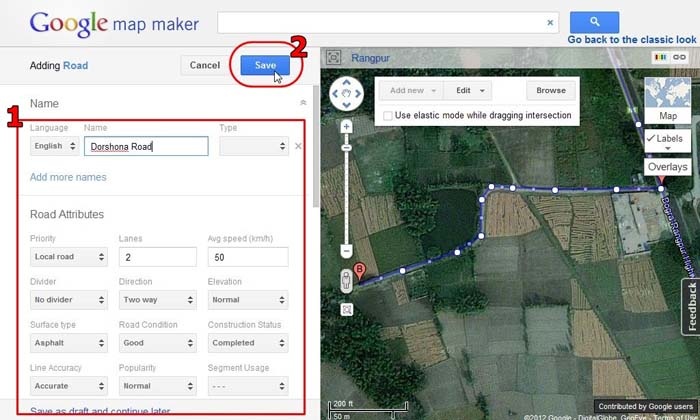The width and height of the screenshot is (700, 420).
Task: Click the Contributed by Google users label
Action: click(x=646, y=407)
